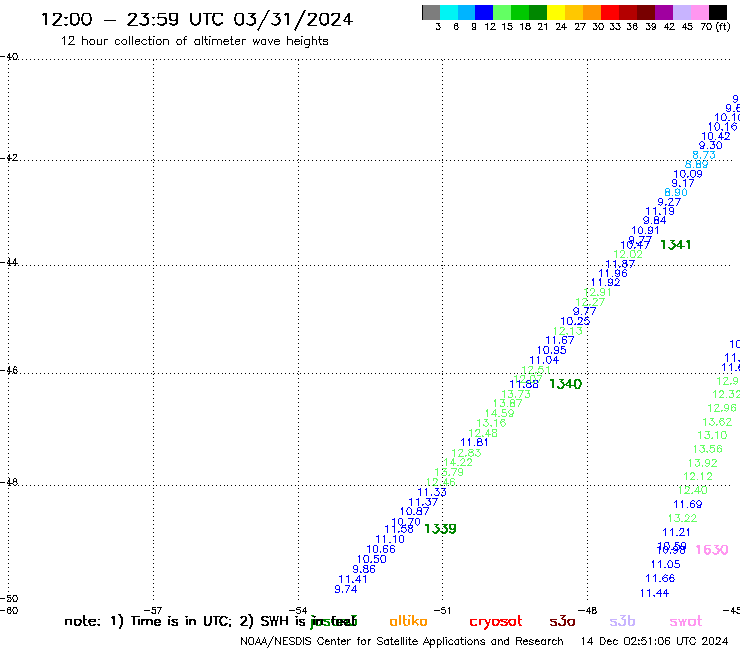Screen dimensions: 740x650
Task: Click the longitude axis label -51
Action: point(443,610)
